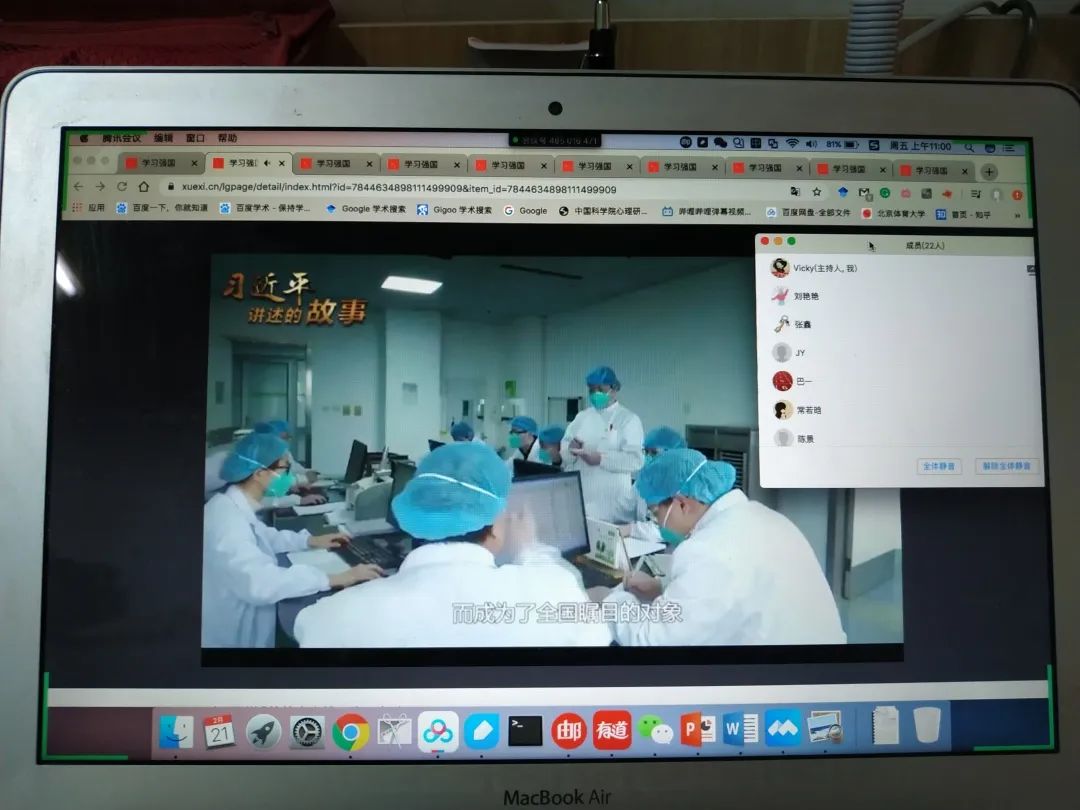Open Trash in the Dock
This screenshot has width=1080, height=810.
pyautogui.click(x=927, y=725)
